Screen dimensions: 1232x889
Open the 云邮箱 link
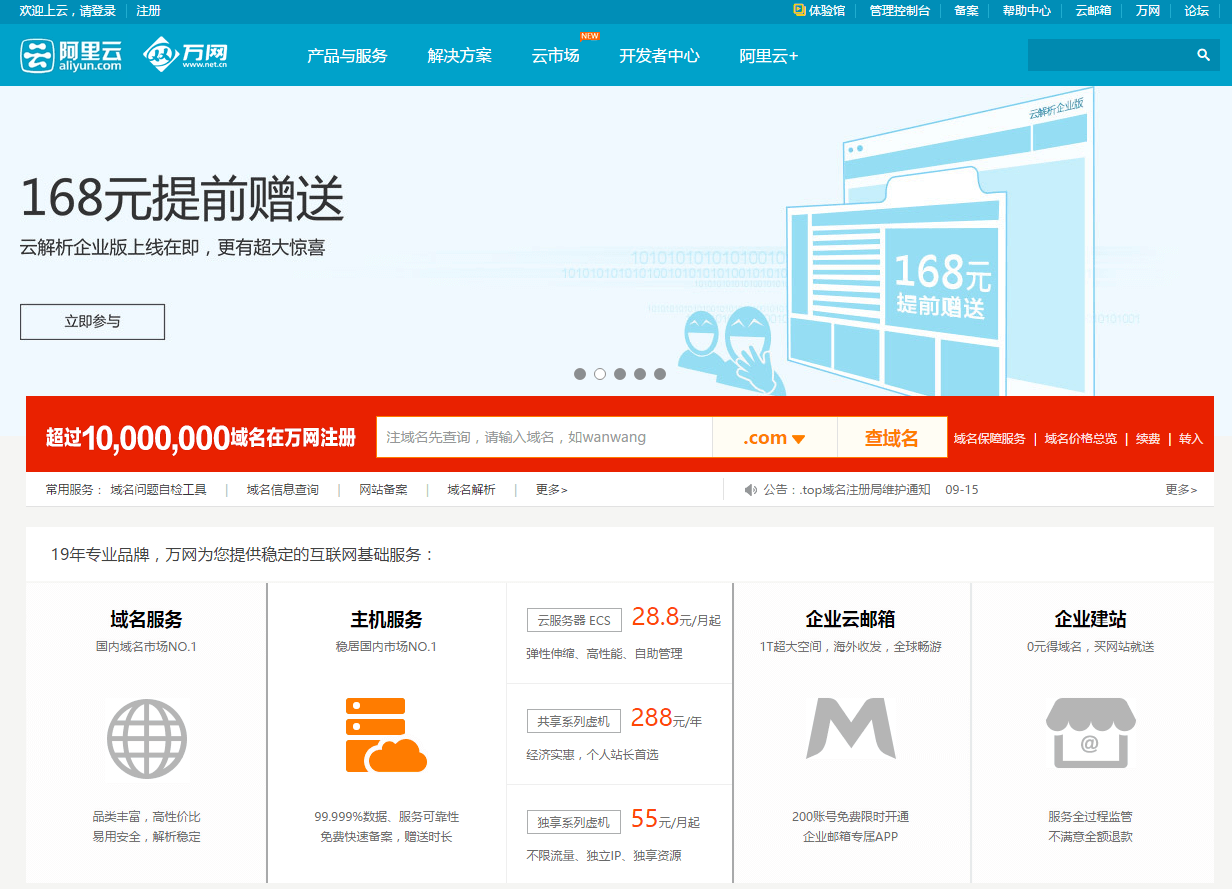pos(1093,11)
